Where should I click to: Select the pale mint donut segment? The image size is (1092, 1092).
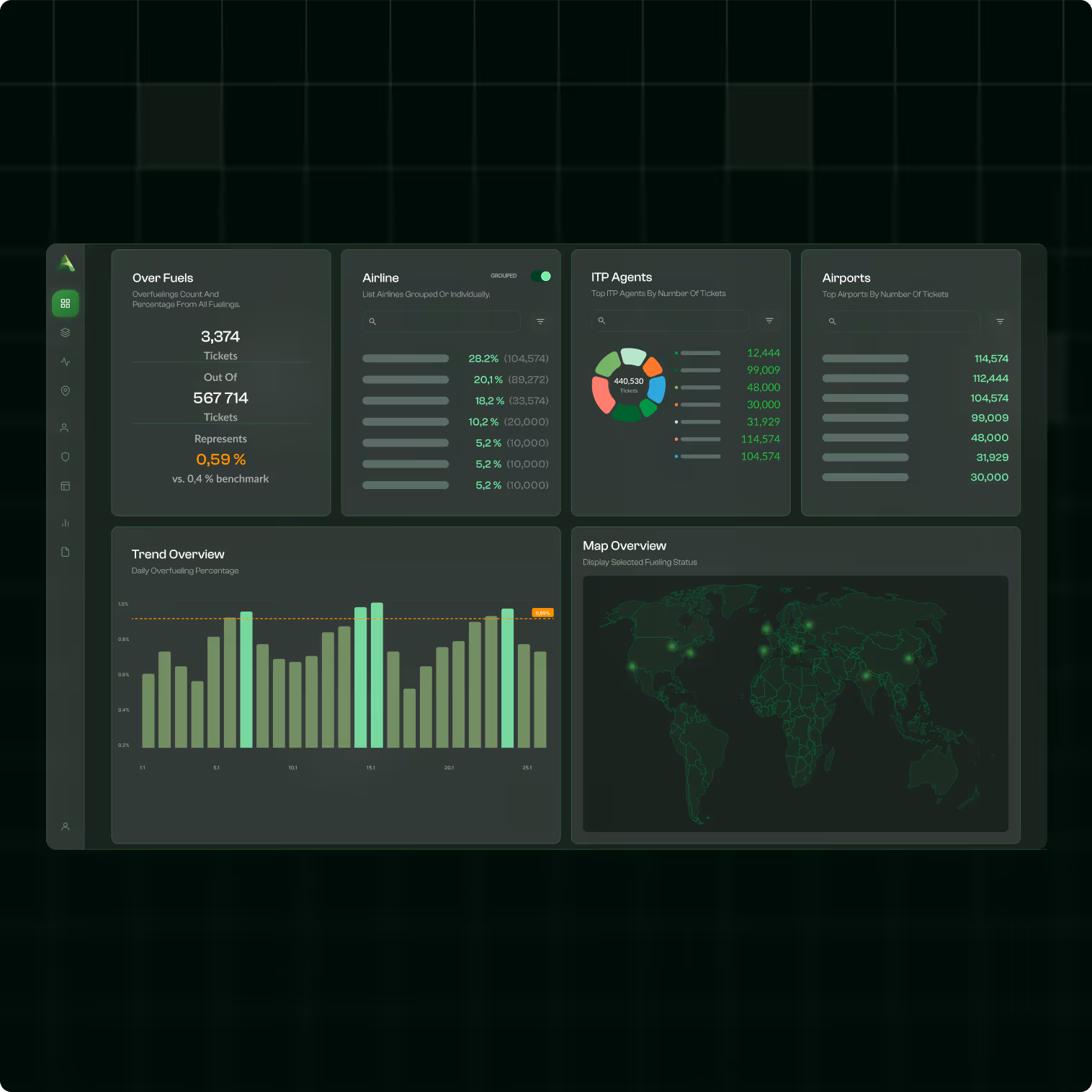tap(633, 356)
